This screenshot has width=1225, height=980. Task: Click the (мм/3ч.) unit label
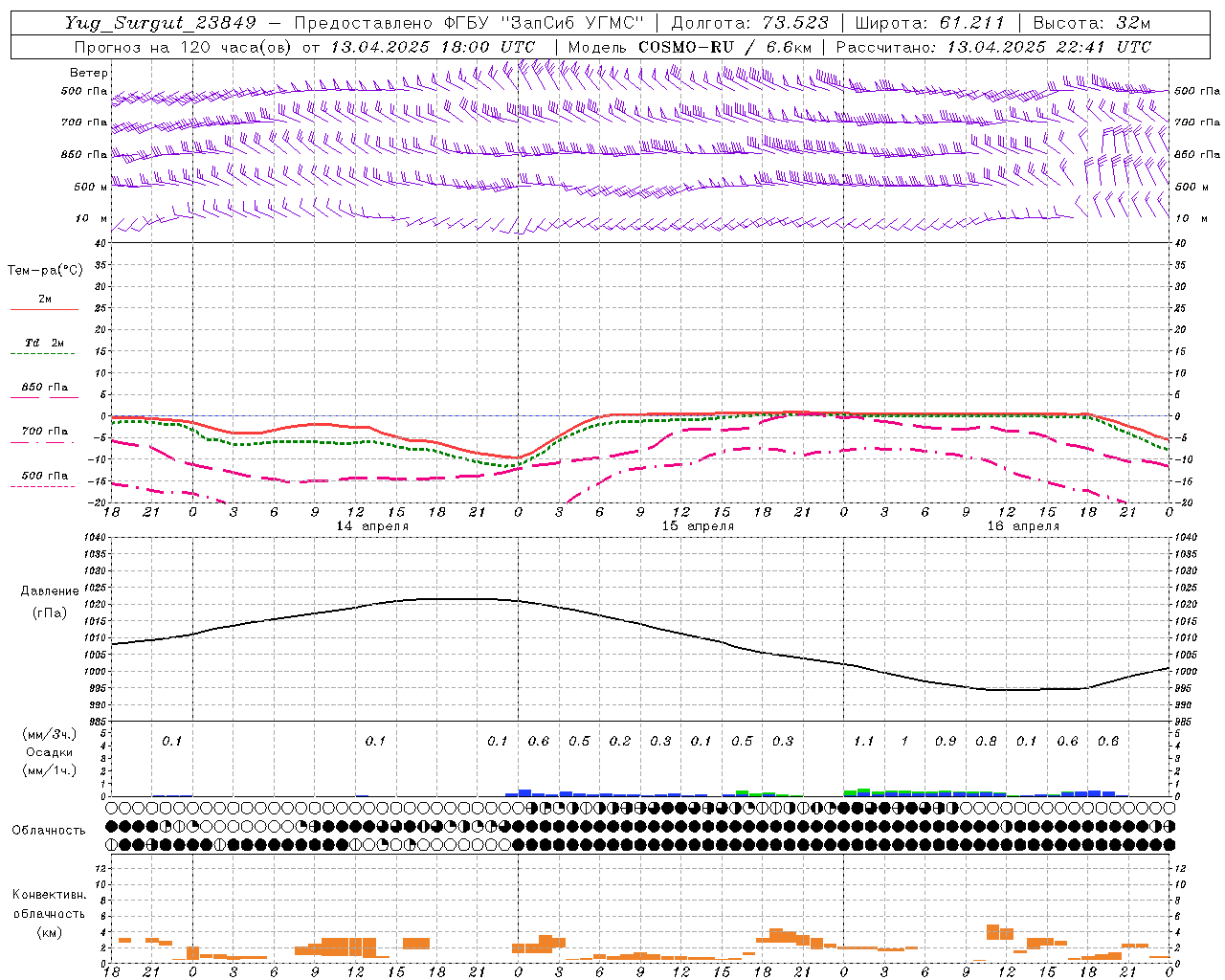[x=50, y=734]
